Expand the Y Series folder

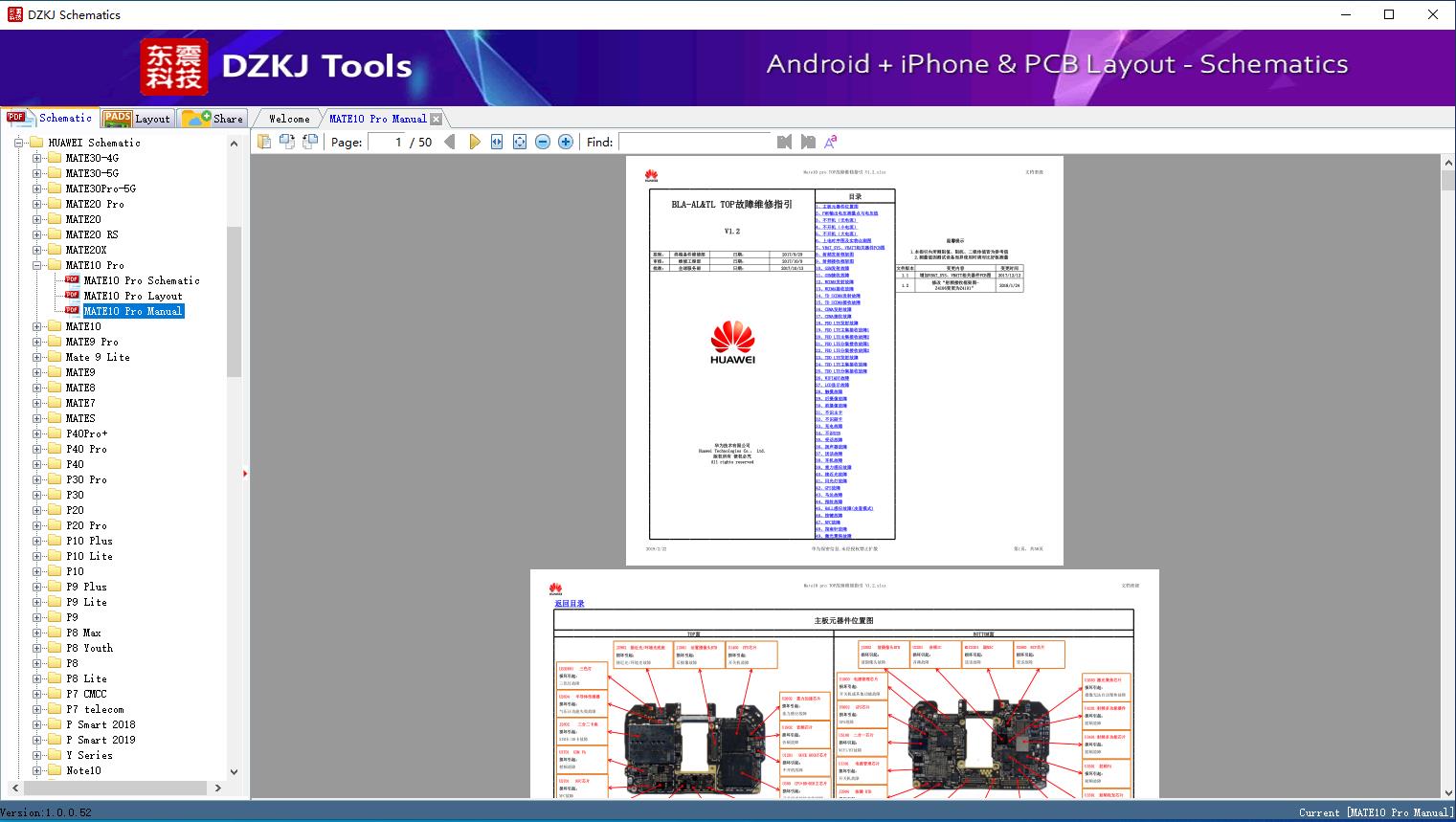[37, 755]
